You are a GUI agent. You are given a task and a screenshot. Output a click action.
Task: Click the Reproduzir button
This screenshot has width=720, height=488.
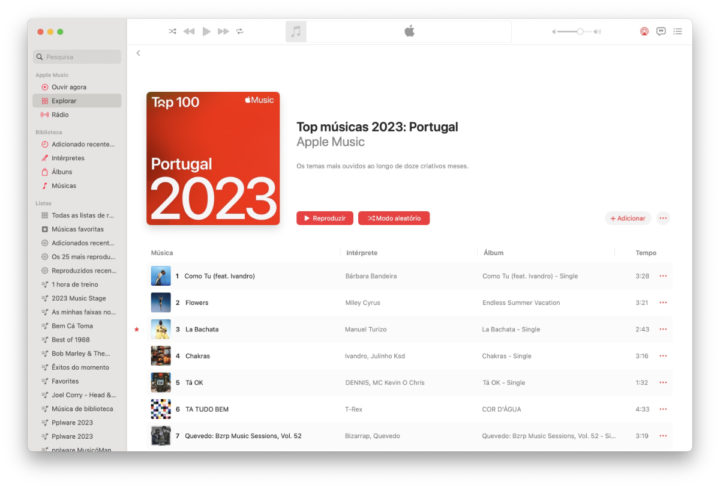coord(325,218)
